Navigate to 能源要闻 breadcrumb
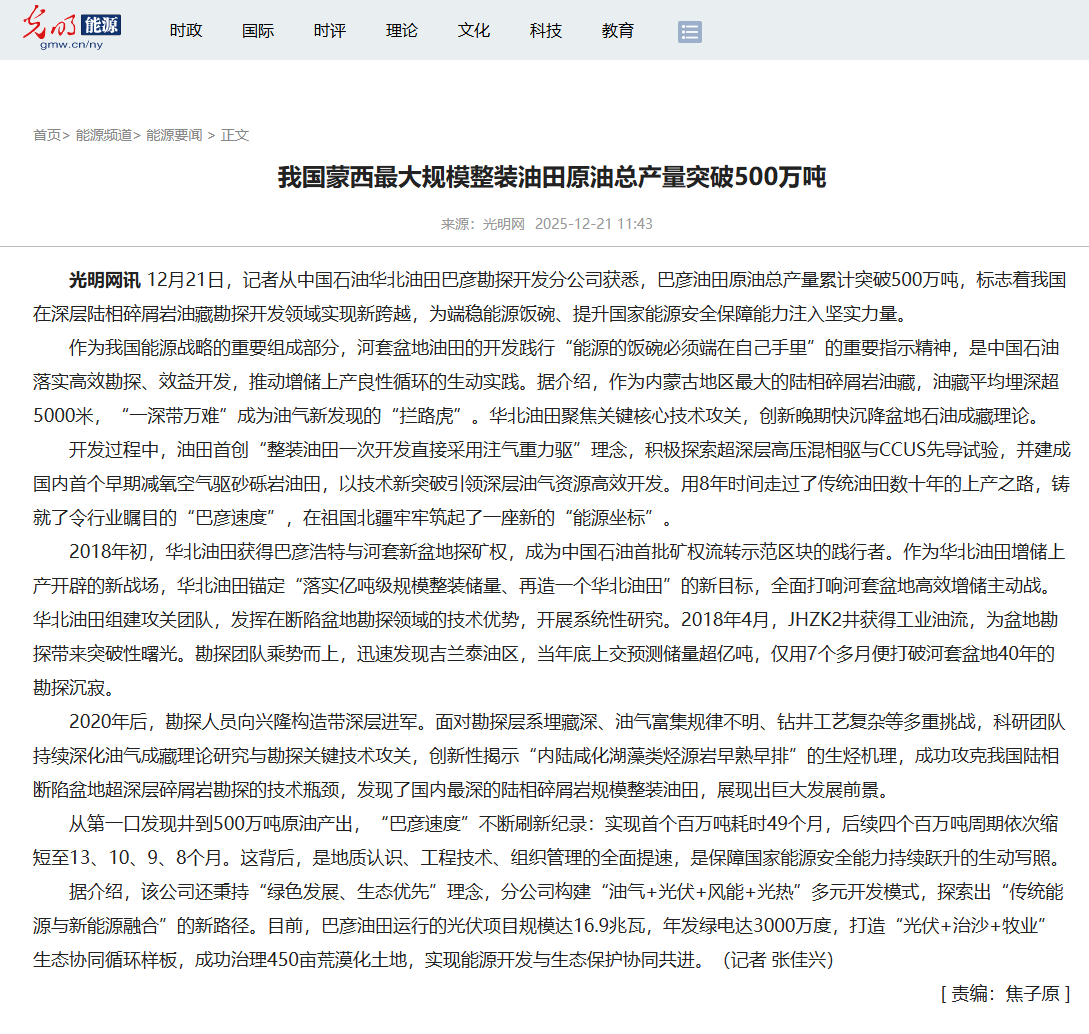This screenshot has width=1089, height=1034. pyautogui.click(x=174, y=135)
